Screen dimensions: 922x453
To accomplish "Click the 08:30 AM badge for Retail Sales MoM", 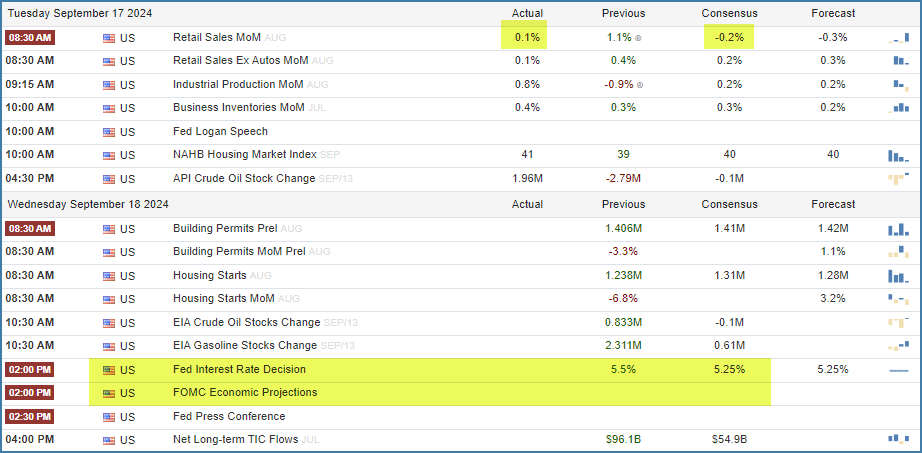I will (30, 38).
